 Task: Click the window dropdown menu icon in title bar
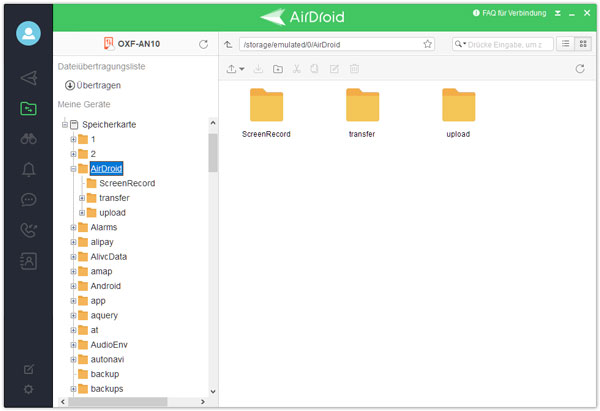point(558,13)
